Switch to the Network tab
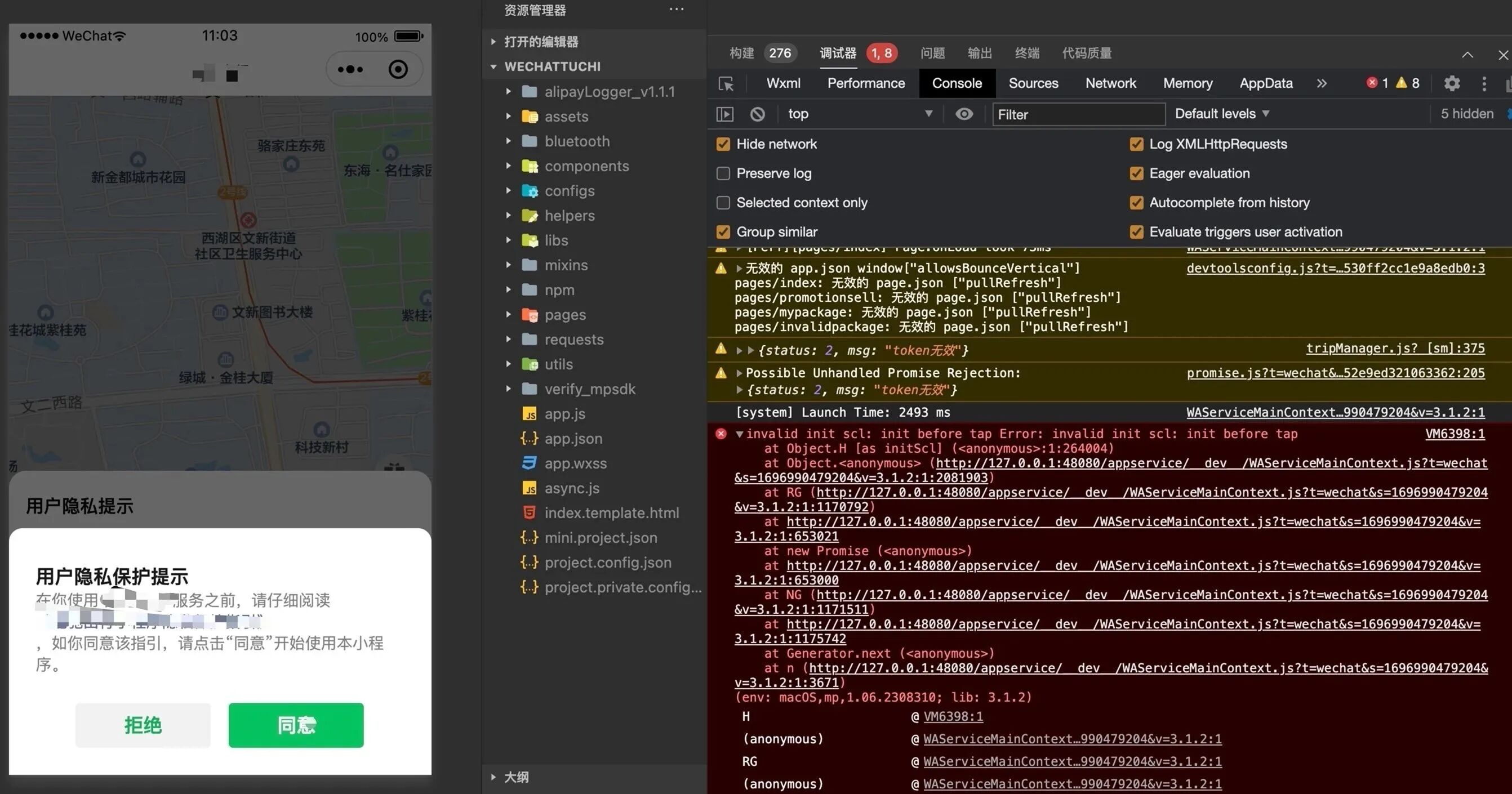The width and height of the screenshot is (1512, 794). point(1110,83)
